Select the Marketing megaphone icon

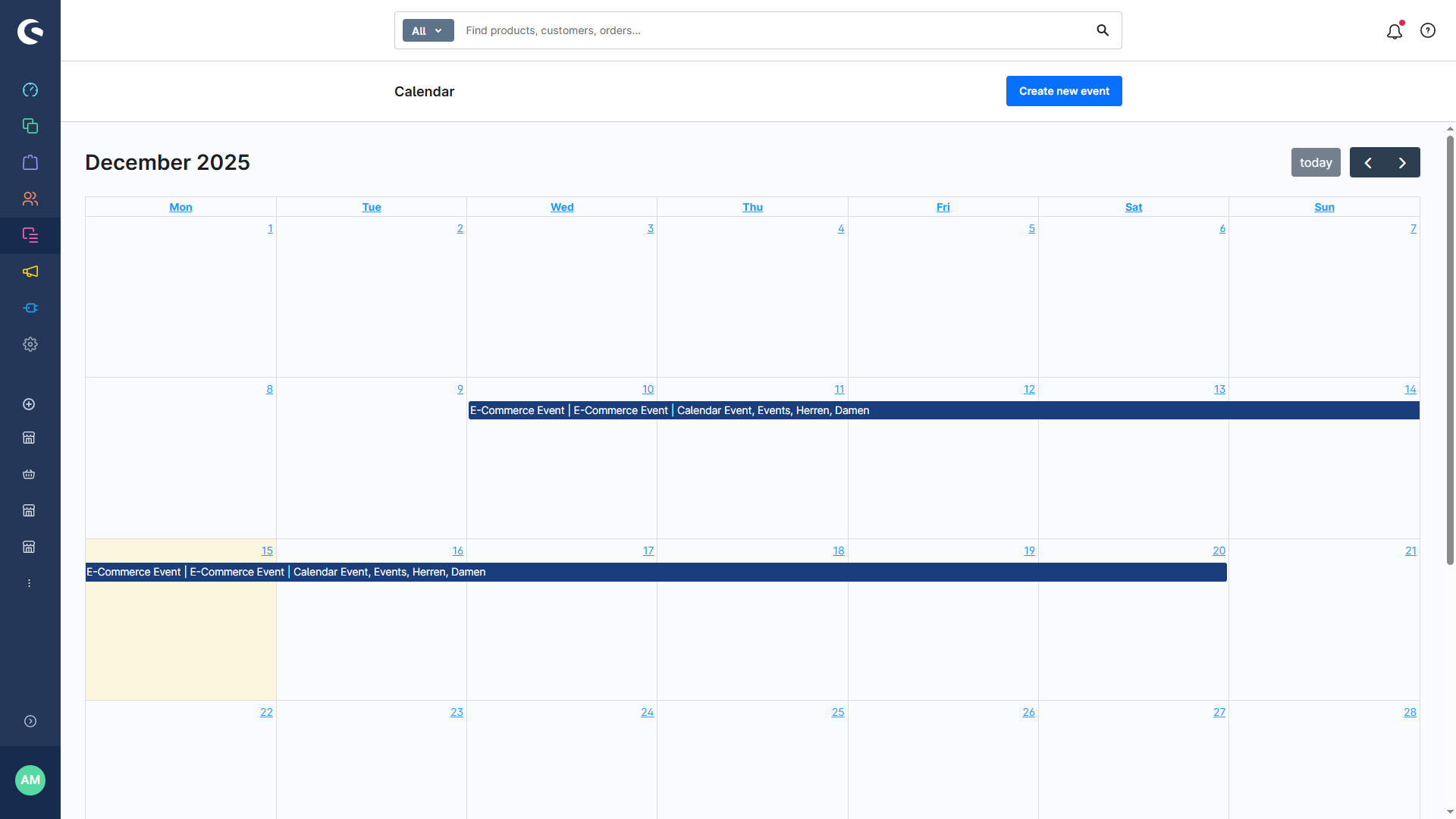(30, 271)
